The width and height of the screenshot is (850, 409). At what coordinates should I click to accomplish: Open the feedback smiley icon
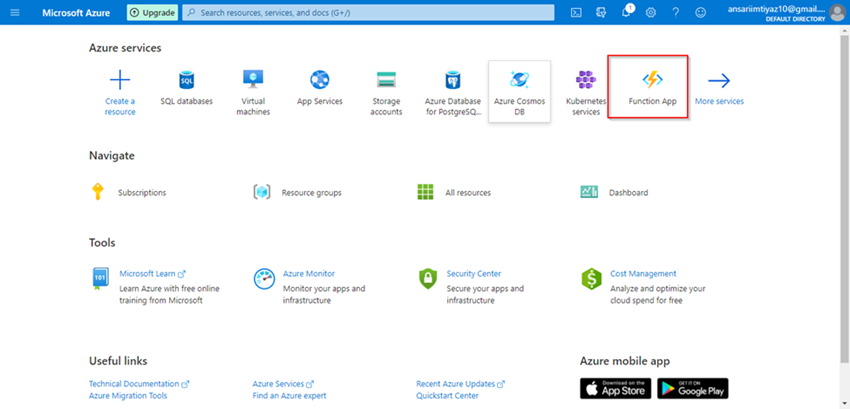click(x=701, y=12)
